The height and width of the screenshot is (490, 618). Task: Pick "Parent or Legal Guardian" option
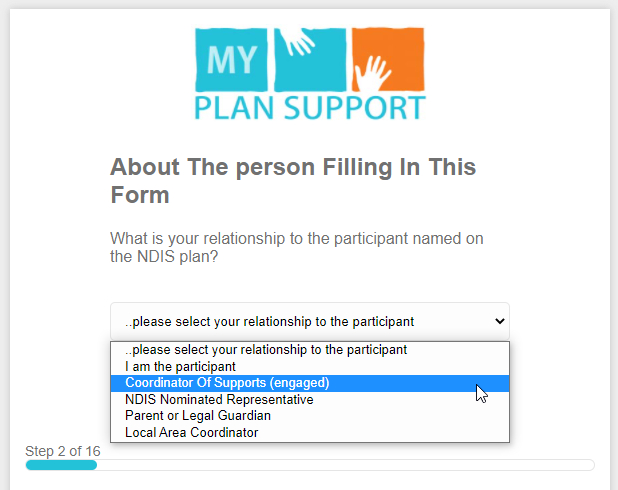tap(198, 415)
